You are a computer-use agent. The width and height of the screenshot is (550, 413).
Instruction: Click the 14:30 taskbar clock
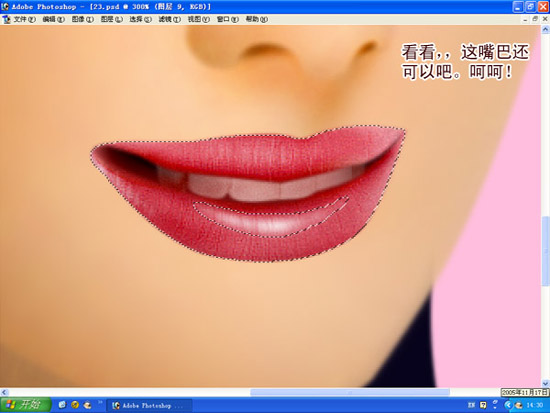pos(535,405)
